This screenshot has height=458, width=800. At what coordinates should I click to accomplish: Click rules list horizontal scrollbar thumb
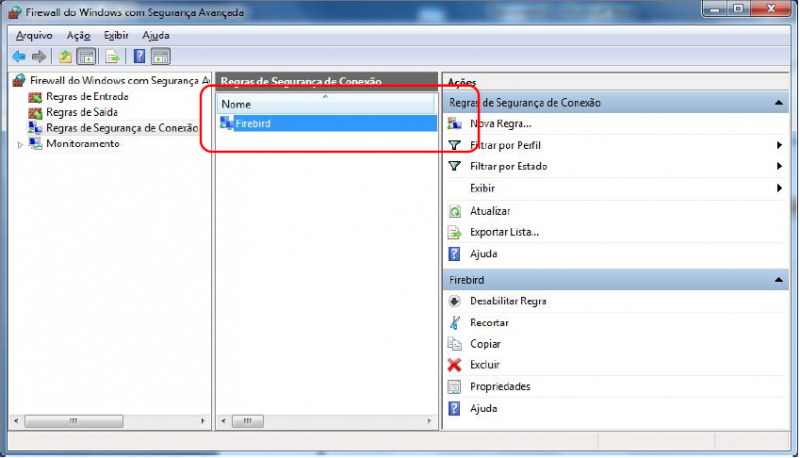248,421
